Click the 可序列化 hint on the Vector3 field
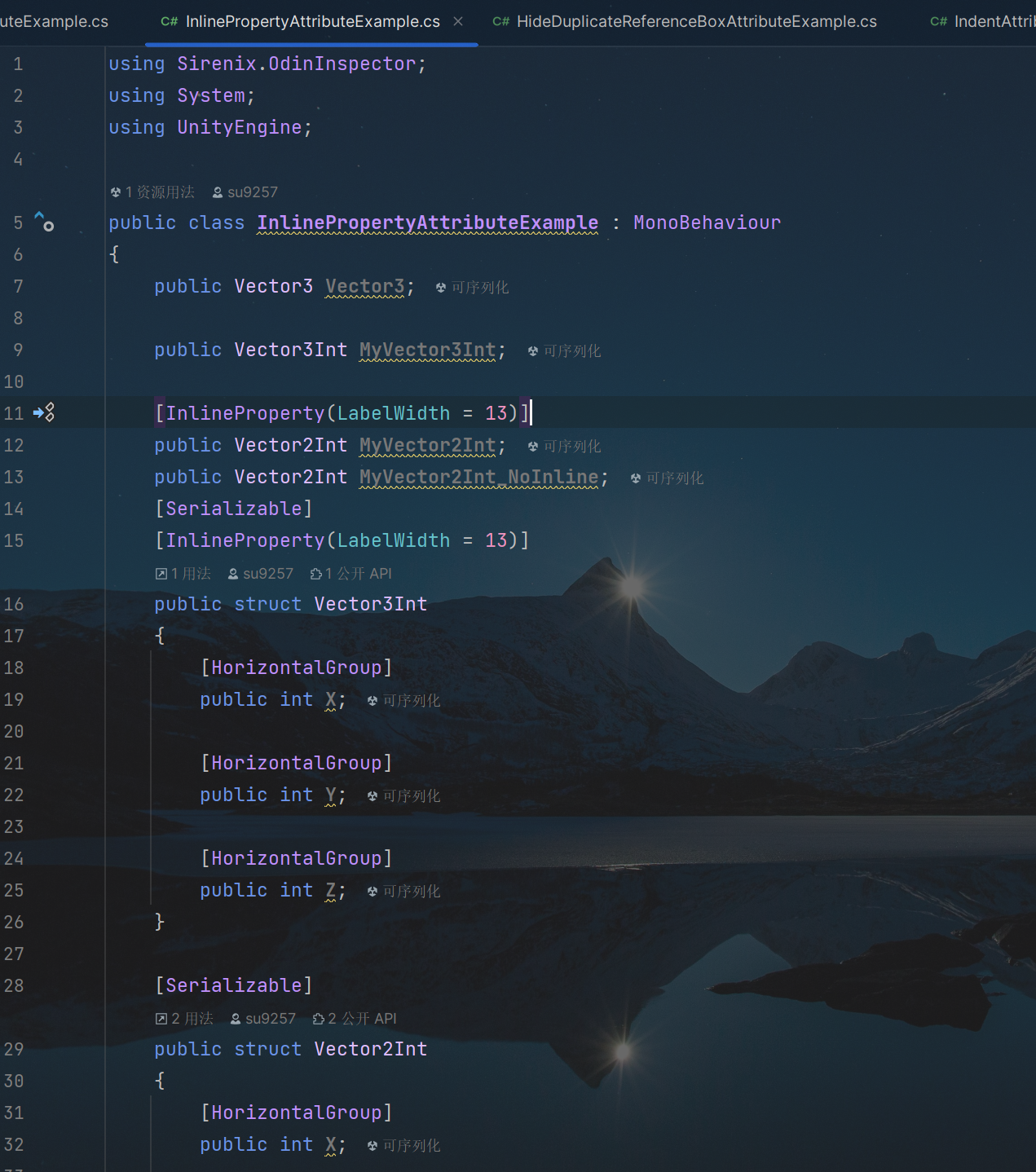Viewport: 1036px width, 1172px height. coord(472,288)
